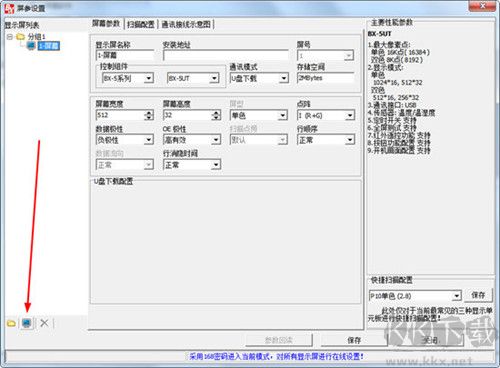Click the add group folder icon
The width and height of the screenshot is (500, 368).
pyautogui.click(x=11, y=323)
